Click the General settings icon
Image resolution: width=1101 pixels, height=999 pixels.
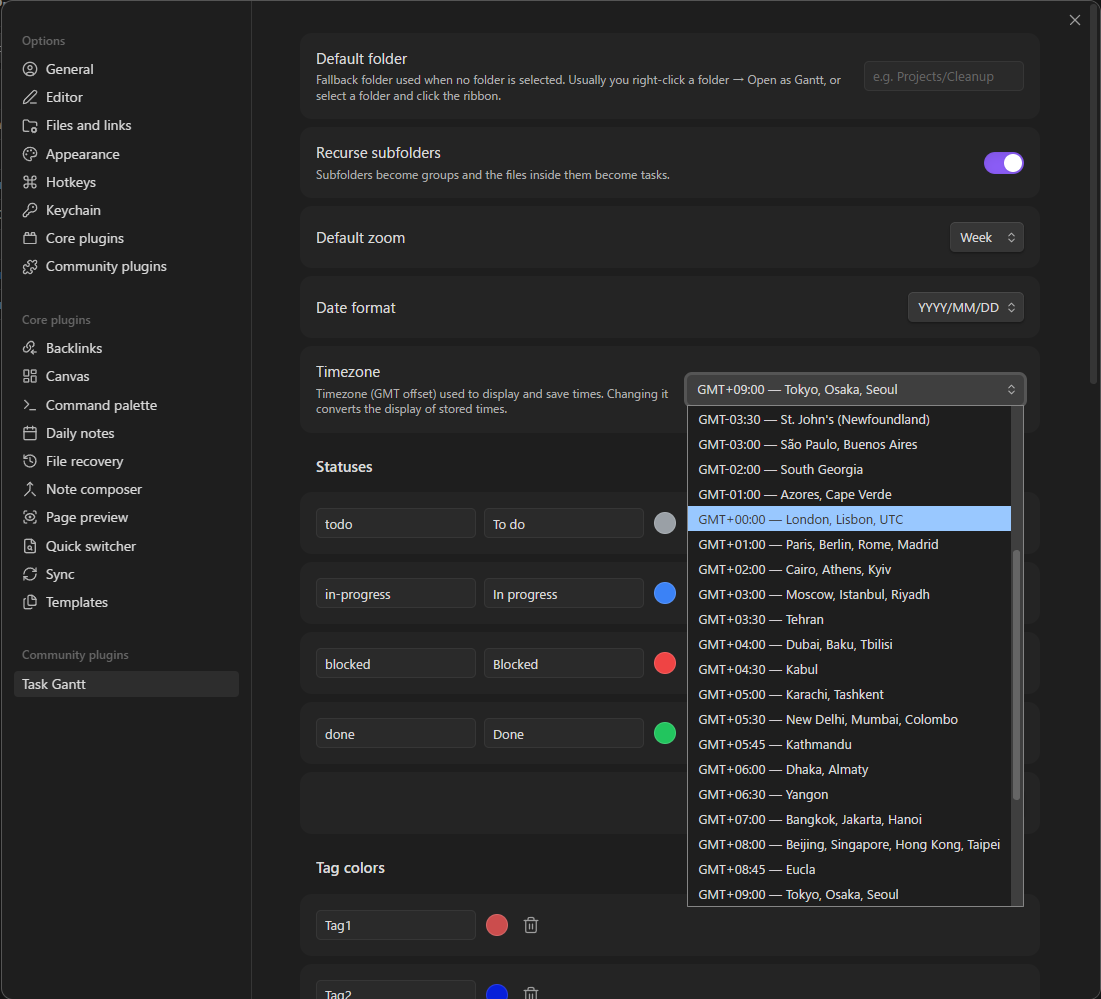point(29,69)
